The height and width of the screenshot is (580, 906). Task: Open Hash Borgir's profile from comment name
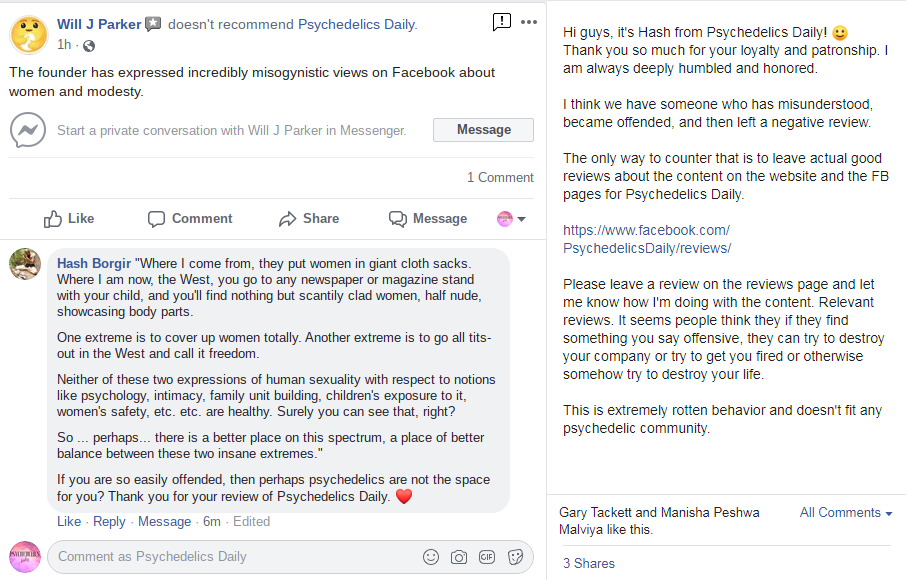[94, 263]
